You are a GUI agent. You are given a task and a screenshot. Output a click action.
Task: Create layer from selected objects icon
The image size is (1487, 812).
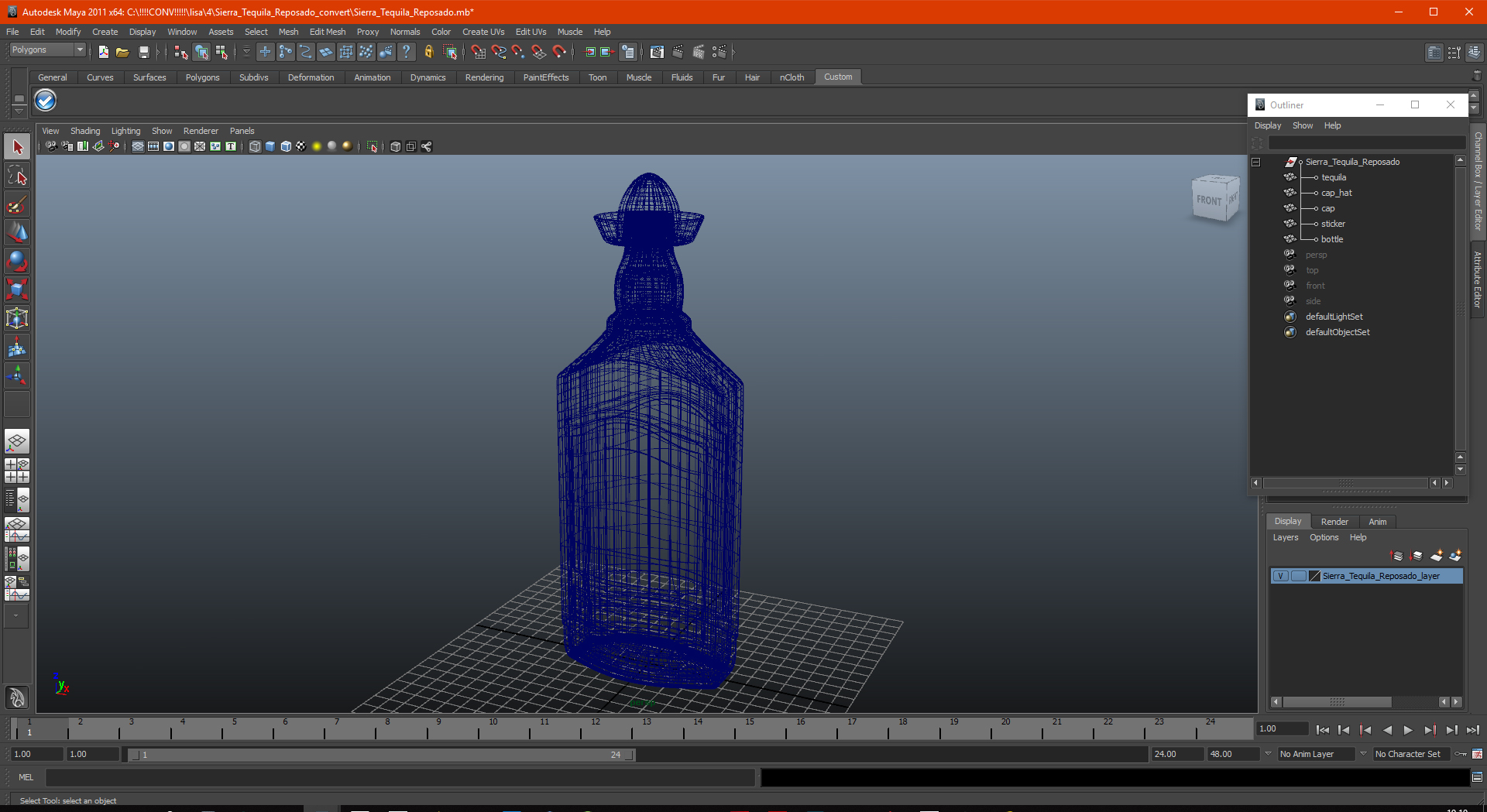1456,556
